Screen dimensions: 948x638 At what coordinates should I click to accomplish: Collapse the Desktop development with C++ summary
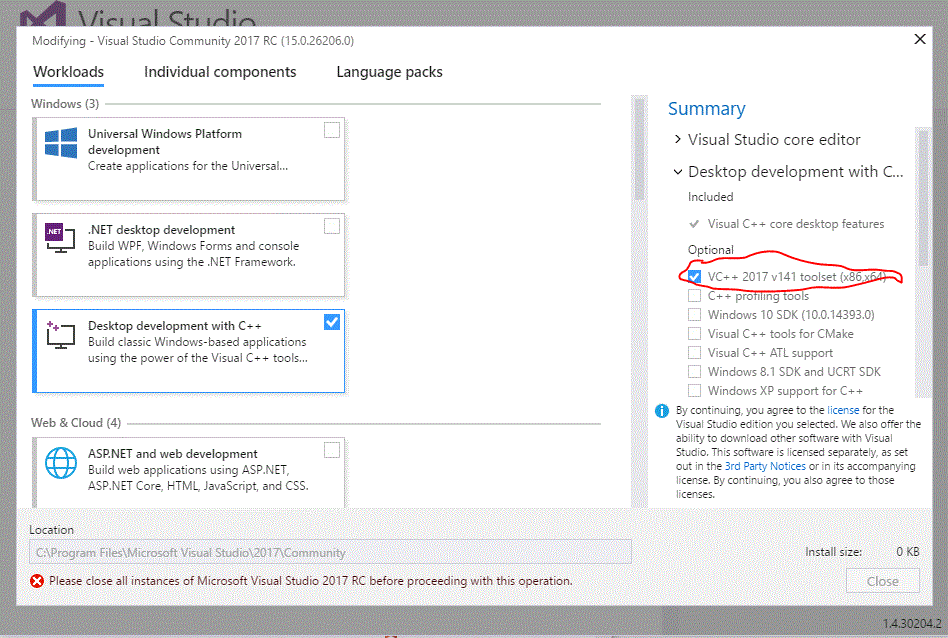click(678, 172)
